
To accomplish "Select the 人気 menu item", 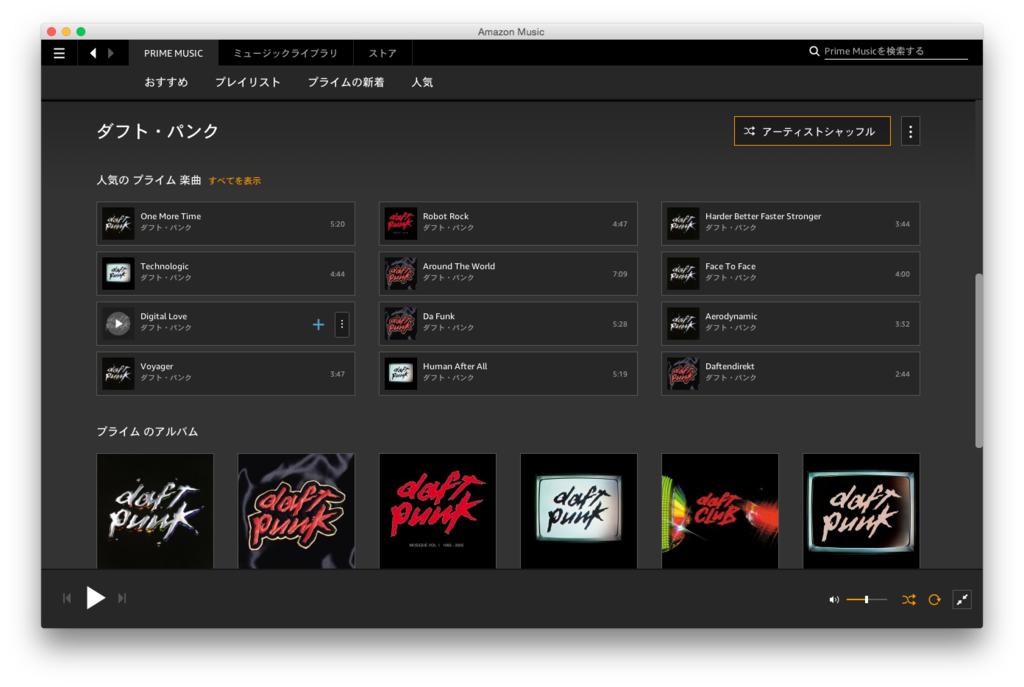I will click(x=422, y=82).
